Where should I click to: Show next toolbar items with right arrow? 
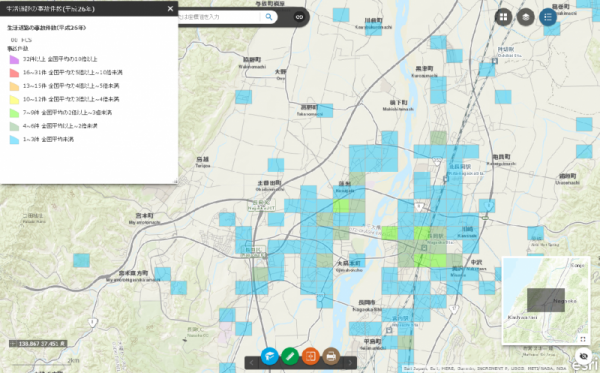[350, 362]
